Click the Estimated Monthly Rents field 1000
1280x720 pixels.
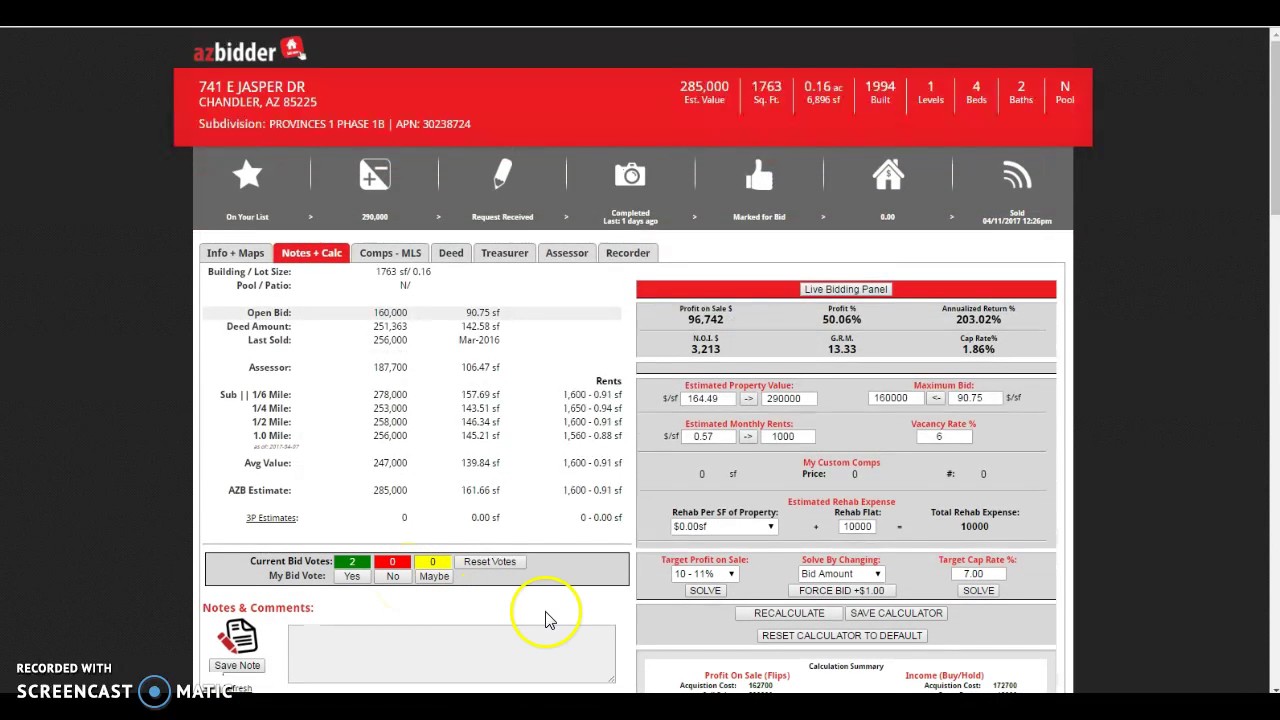(x=790, y=436)
